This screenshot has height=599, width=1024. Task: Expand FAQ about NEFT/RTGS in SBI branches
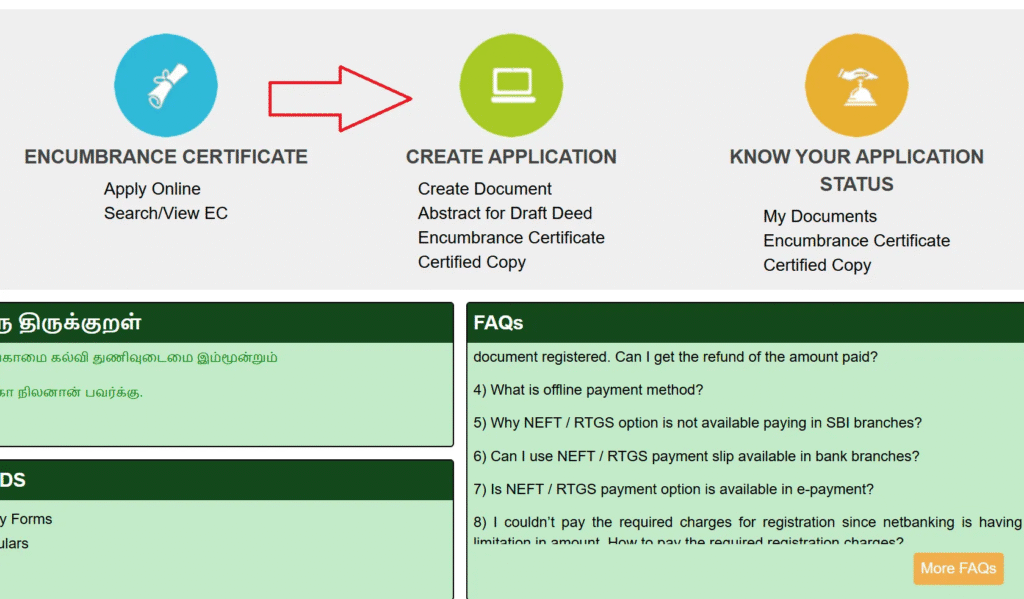tap(696, 423)
